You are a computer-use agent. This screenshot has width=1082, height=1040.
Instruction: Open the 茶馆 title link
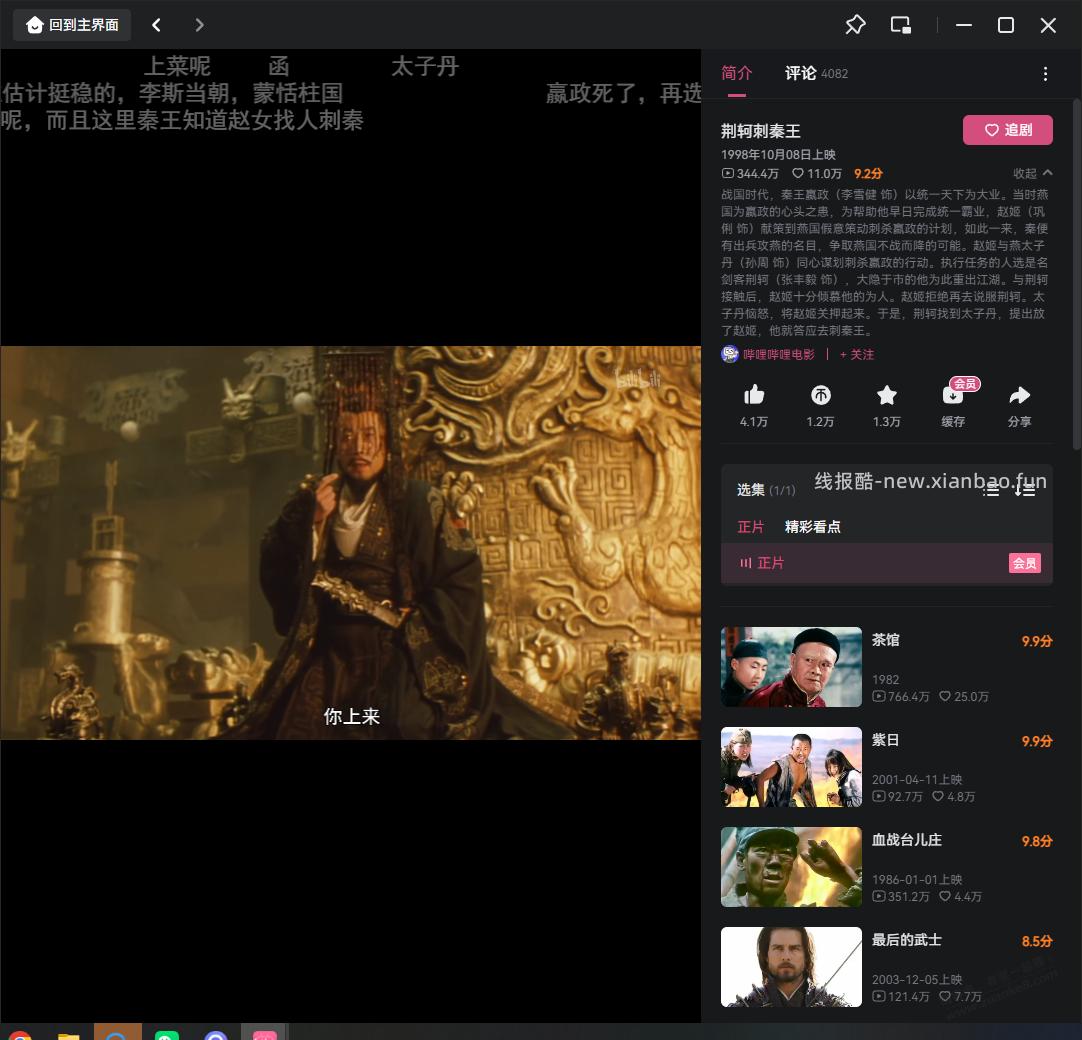(885, 640)
